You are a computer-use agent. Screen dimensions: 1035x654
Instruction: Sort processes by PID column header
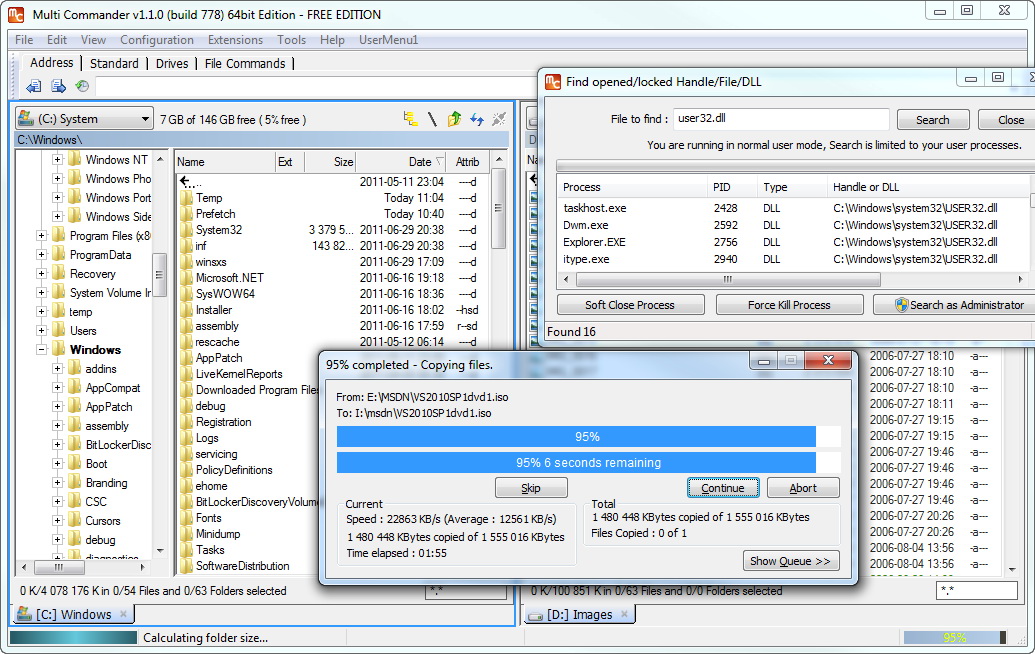click(x=731, y=187)
